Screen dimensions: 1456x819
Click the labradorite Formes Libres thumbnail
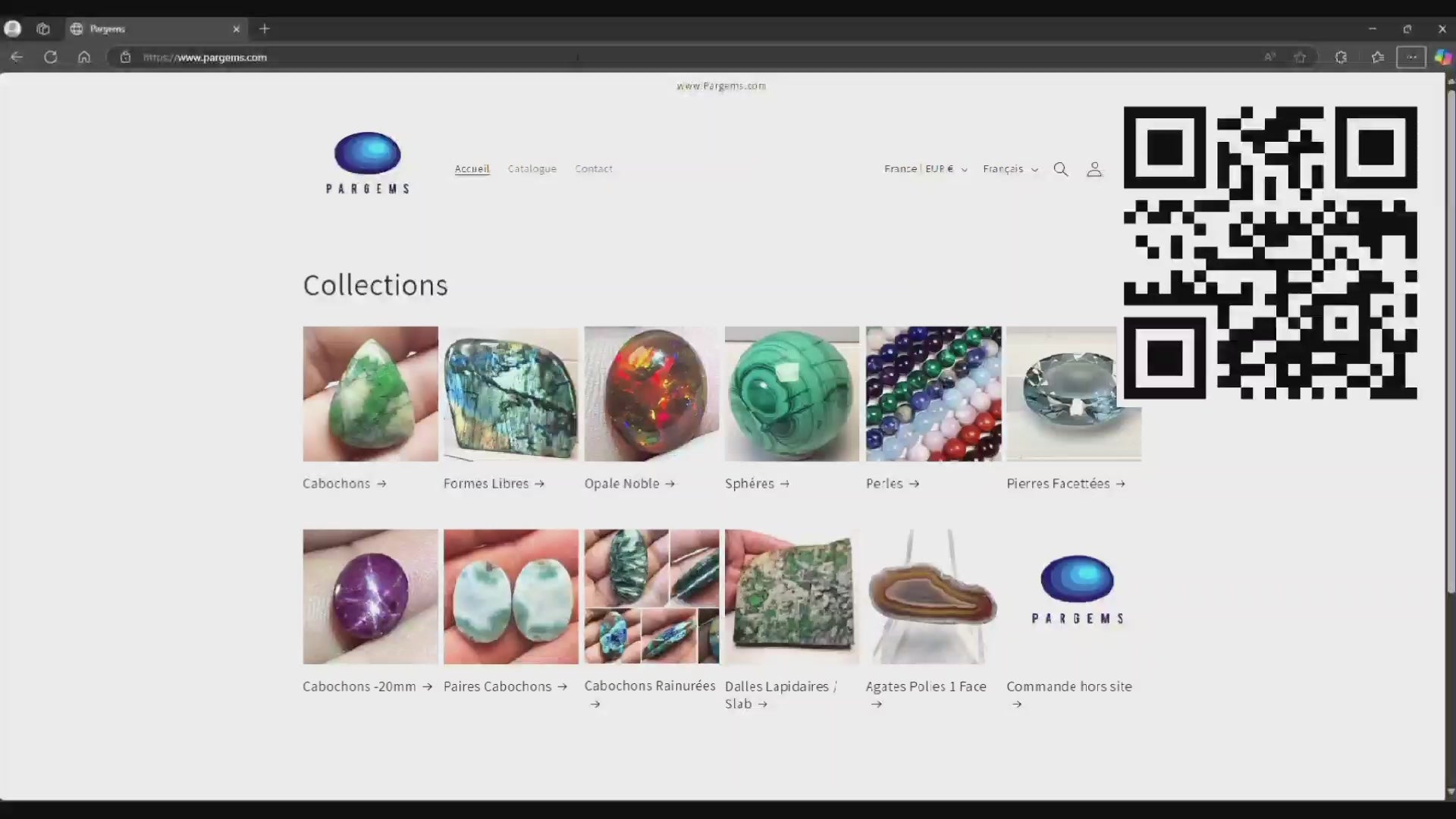(511, 394)
